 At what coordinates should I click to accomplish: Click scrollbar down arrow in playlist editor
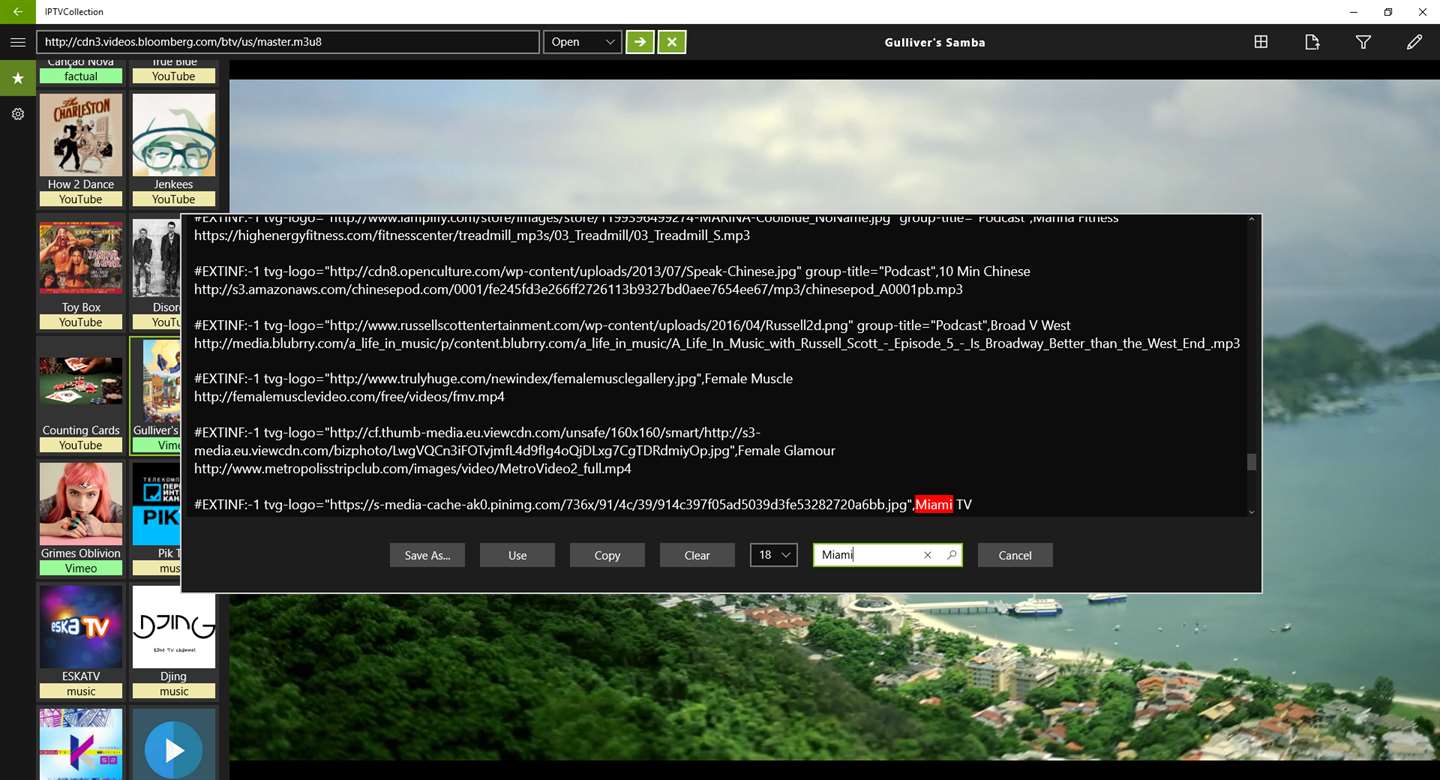point(1251,511)
